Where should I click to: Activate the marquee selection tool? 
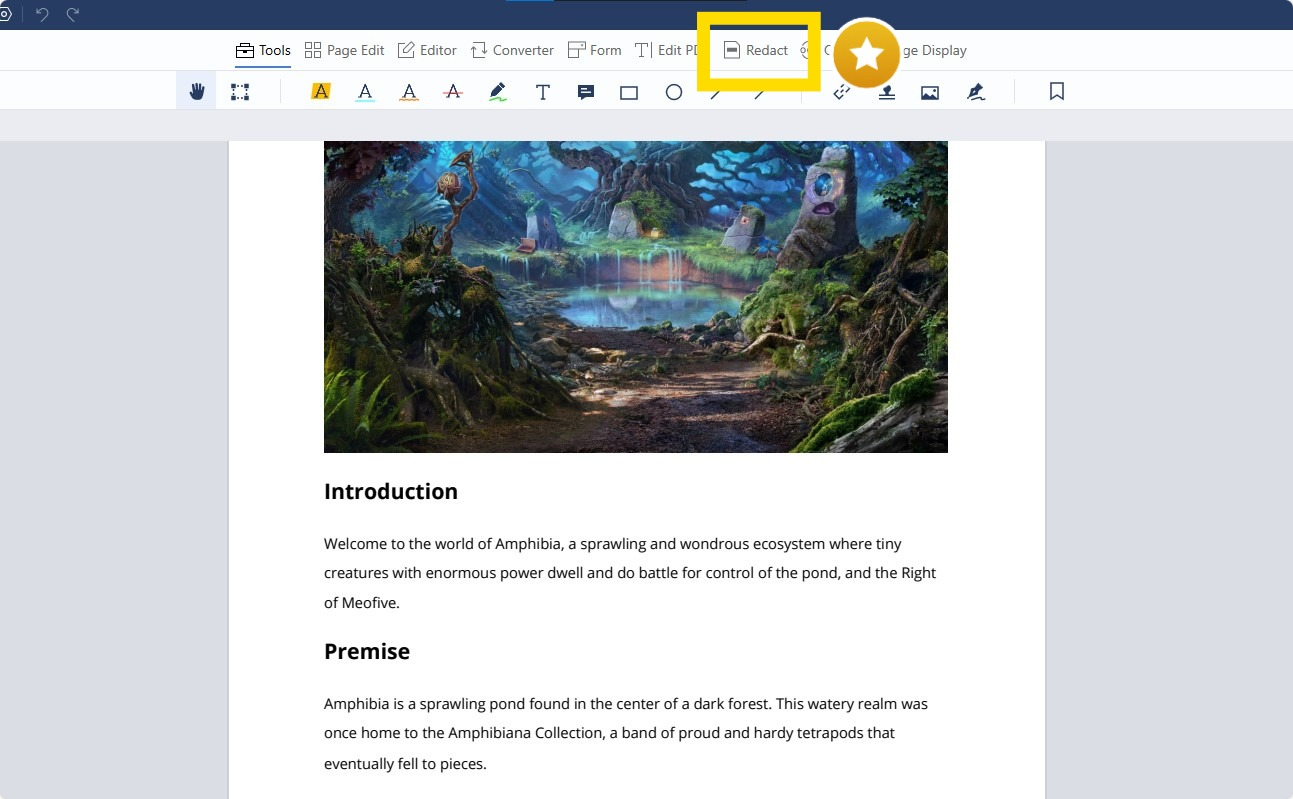tap(240, 92)
